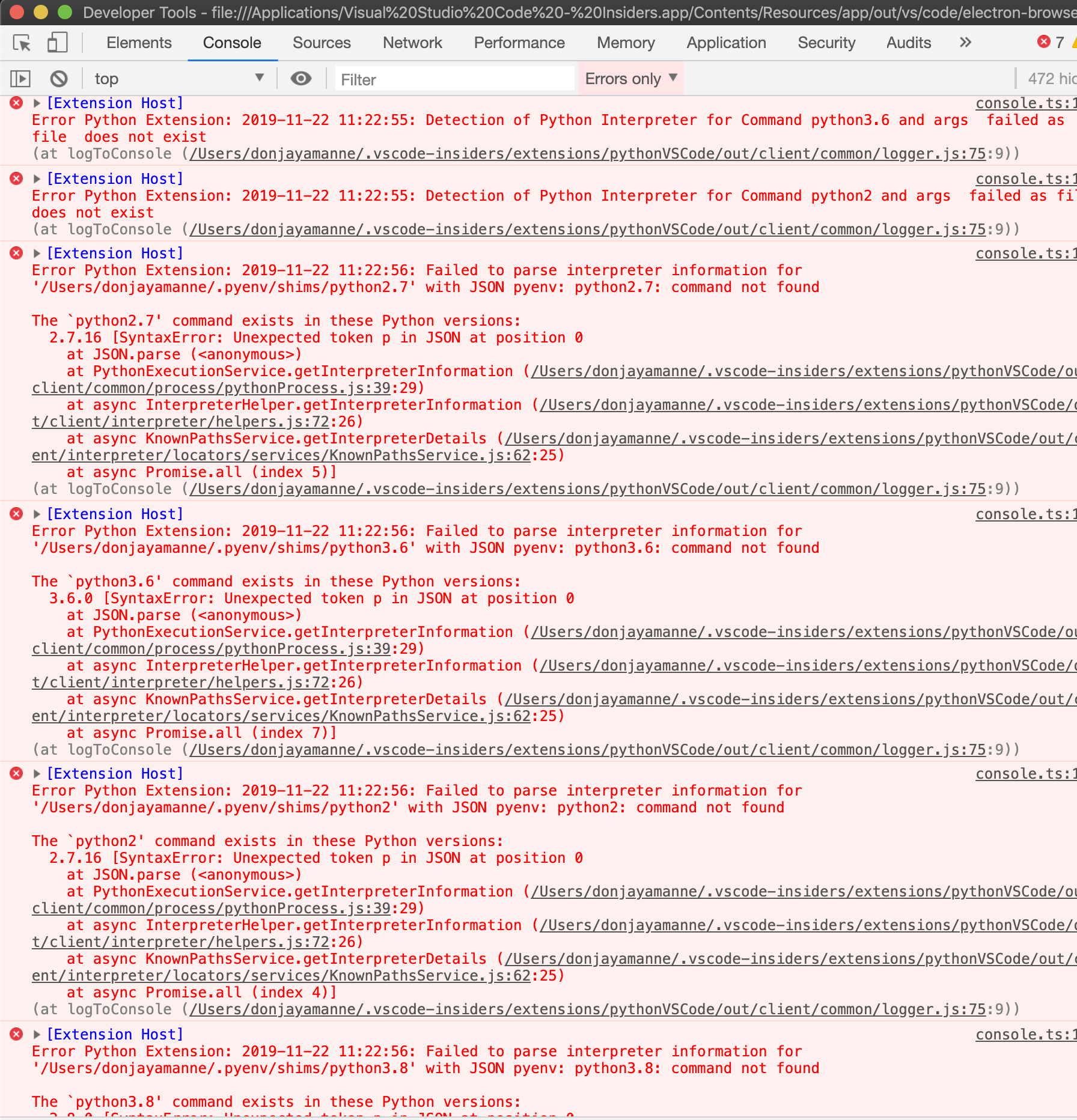Expand the first Extension Host error
The height and width of the screenshot is (1120, 1077).
pos(37,102)
